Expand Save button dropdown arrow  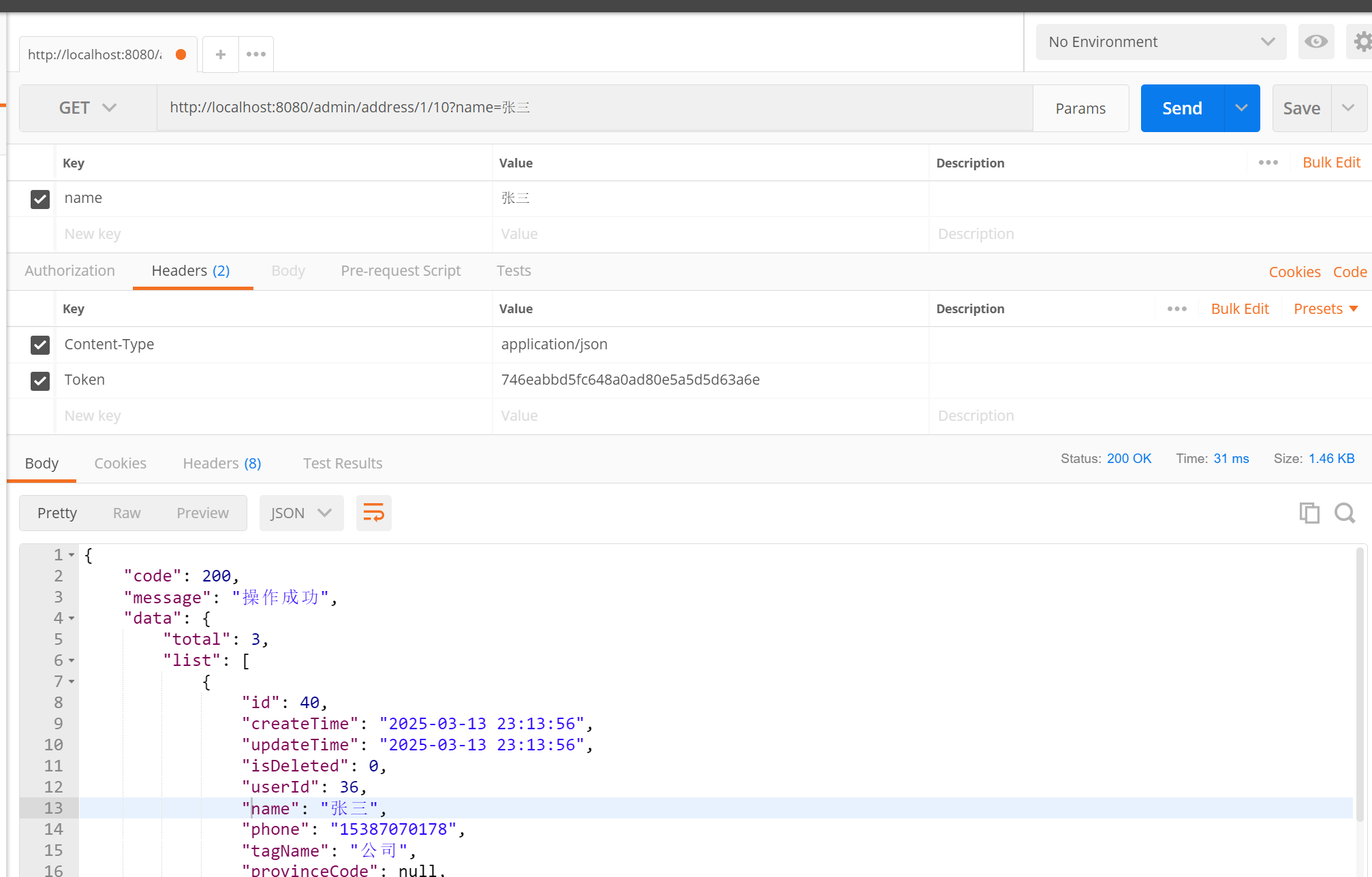click(x=1348, y=108)
